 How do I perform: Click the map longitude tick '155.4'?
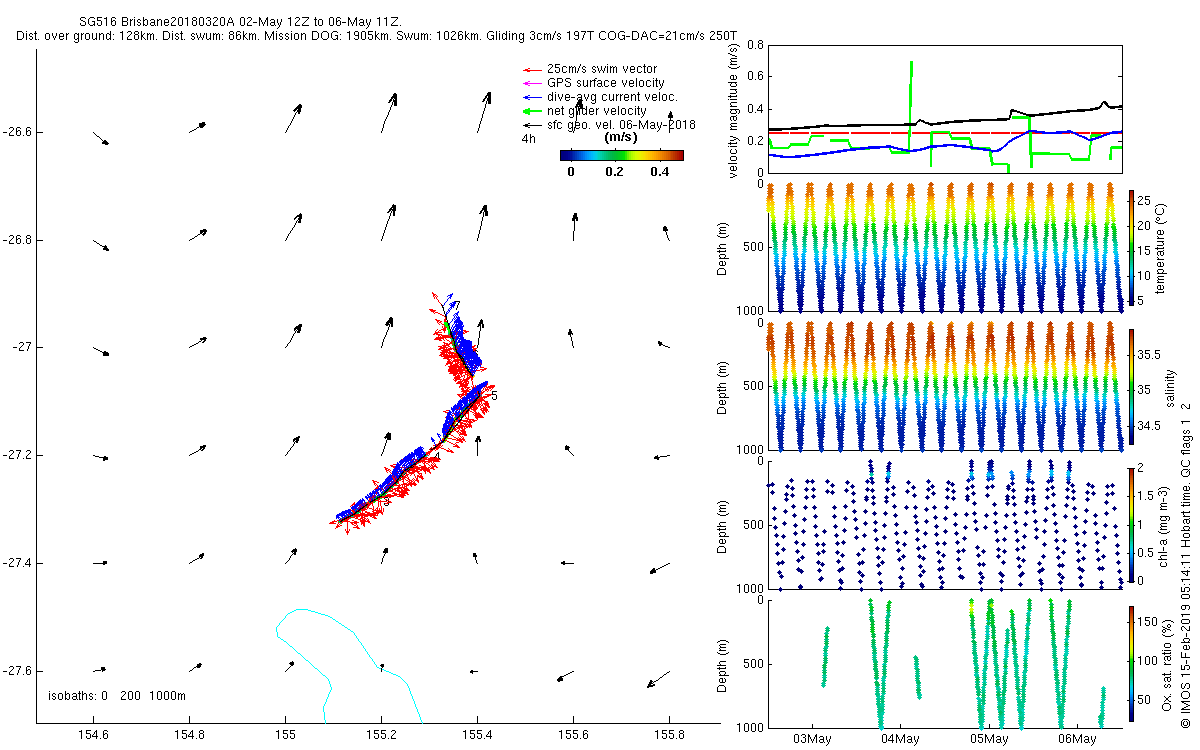coord(478,735)
